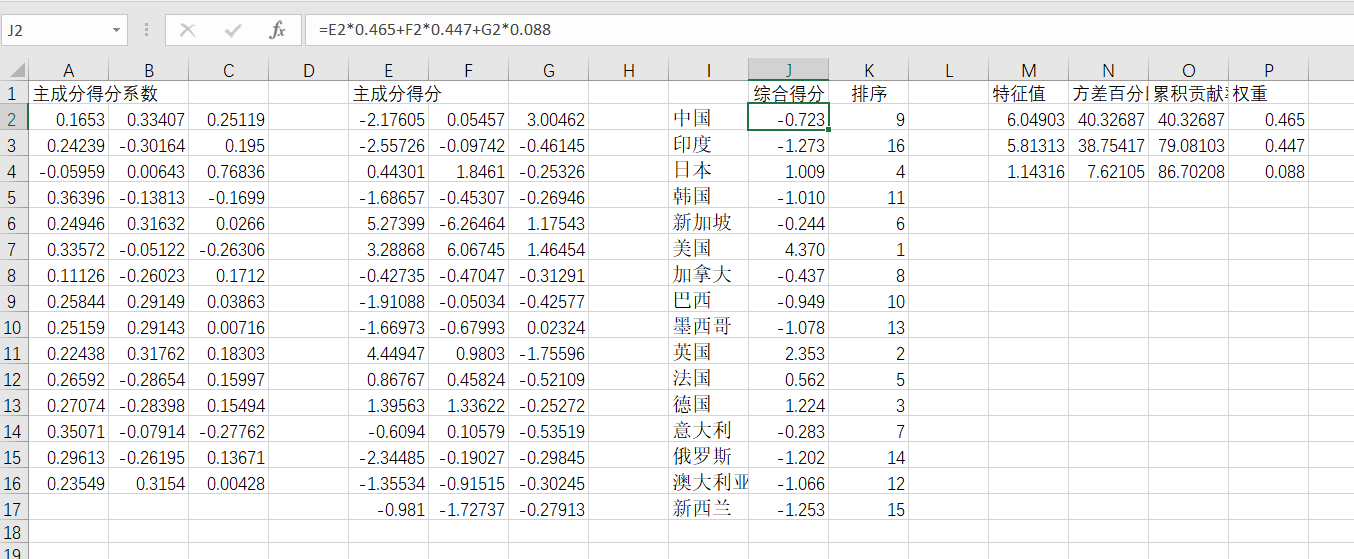
Task: Click the Enter checkmark icon in formula bar
Action: coord(233,30)
